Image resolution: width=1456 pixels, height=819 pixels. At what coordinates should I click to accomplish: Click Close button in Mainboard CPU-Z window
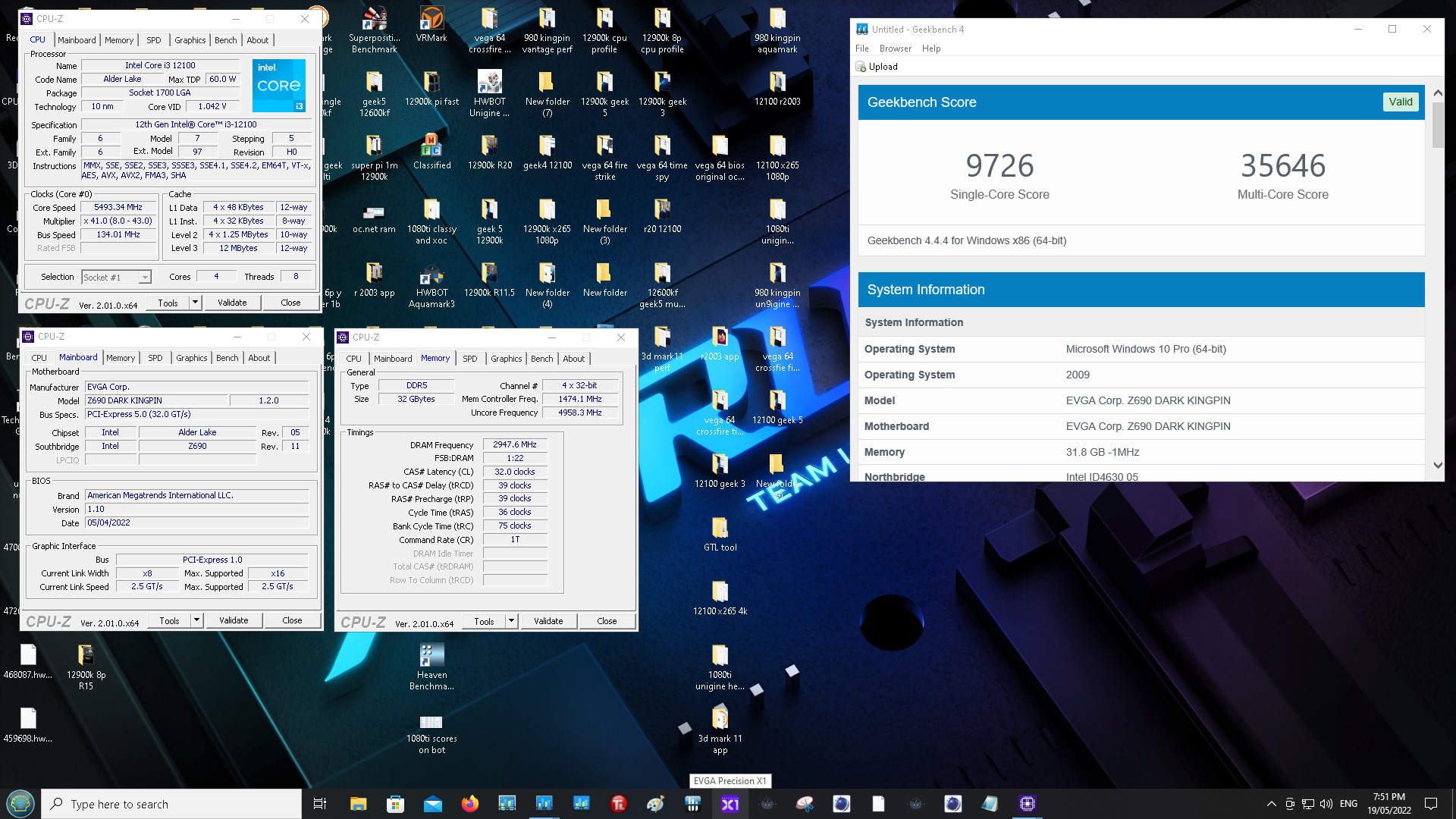[292, 620]
